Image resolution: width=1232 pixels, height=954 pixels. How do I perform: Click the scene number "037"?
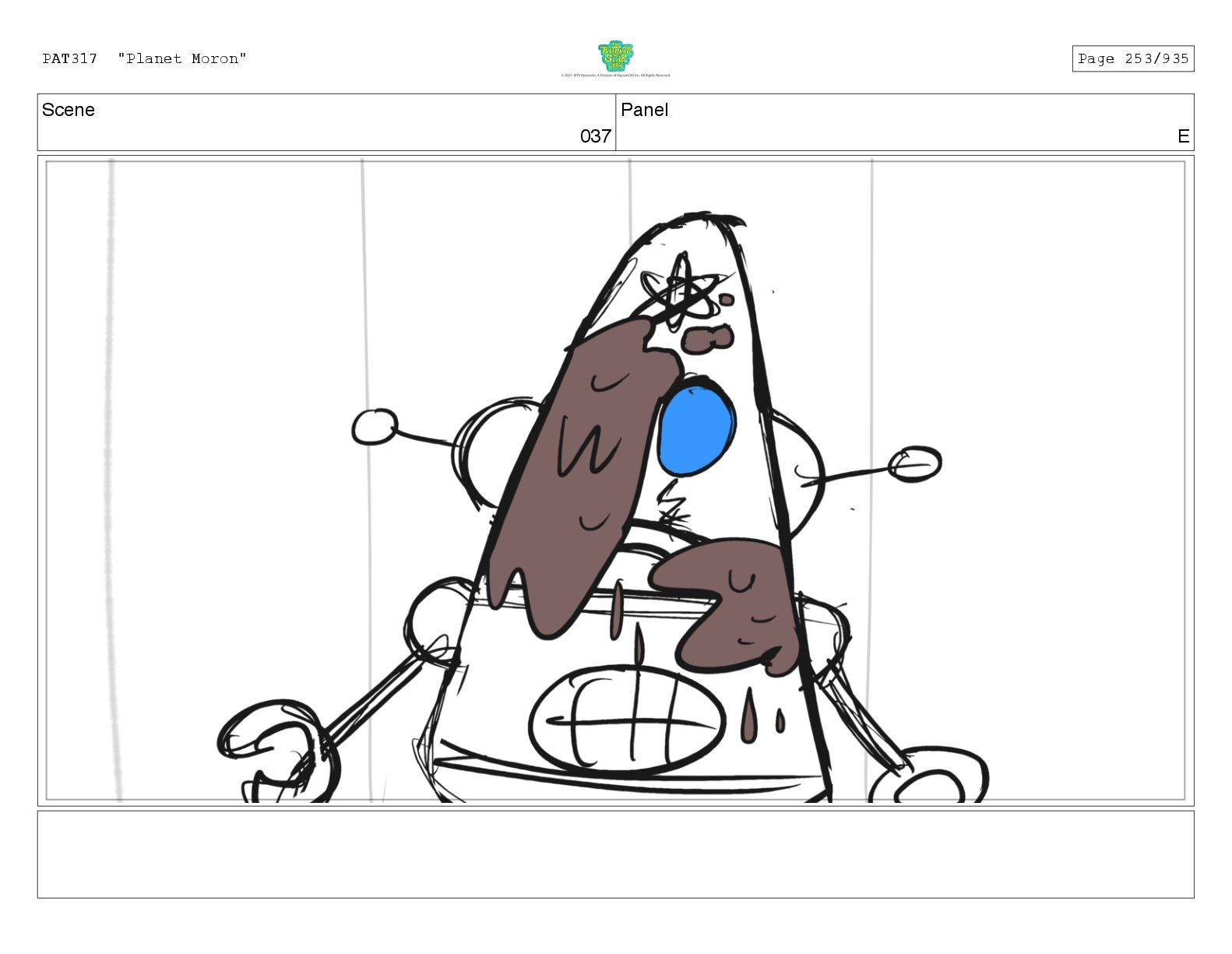pyautogui.click(x=596, y=136)
